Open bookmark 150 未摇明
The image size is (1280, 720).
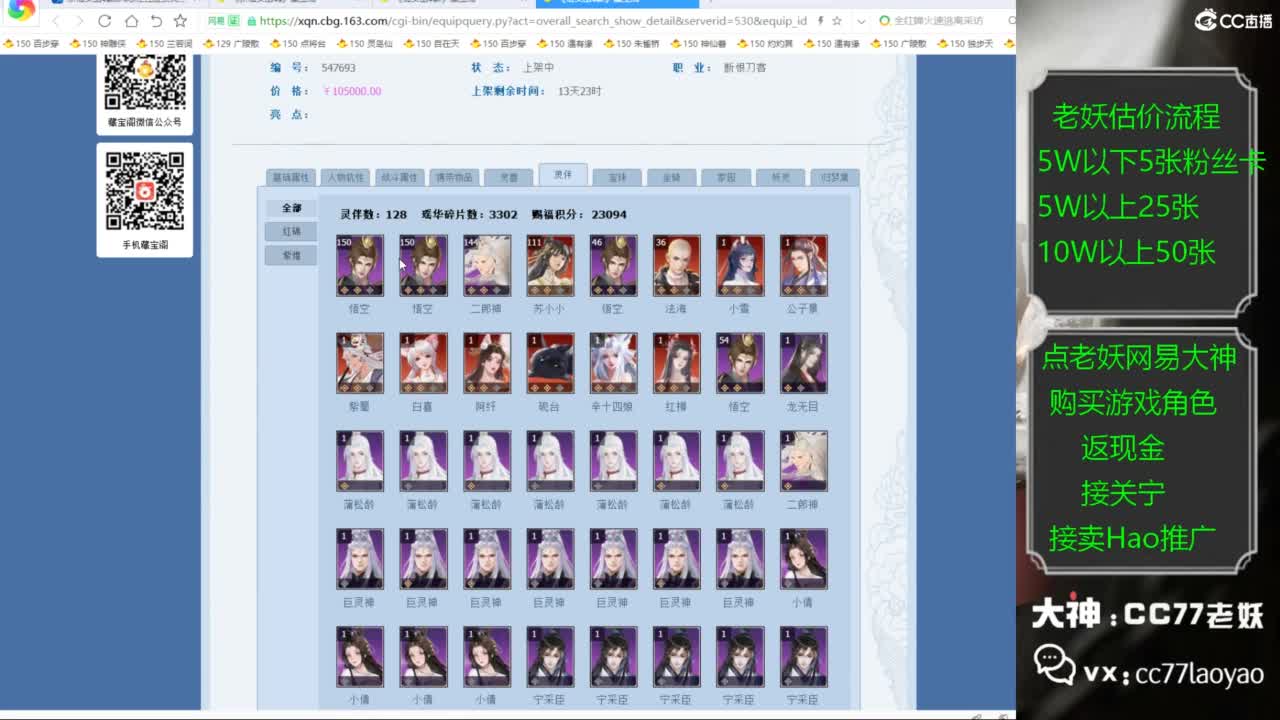631,44
